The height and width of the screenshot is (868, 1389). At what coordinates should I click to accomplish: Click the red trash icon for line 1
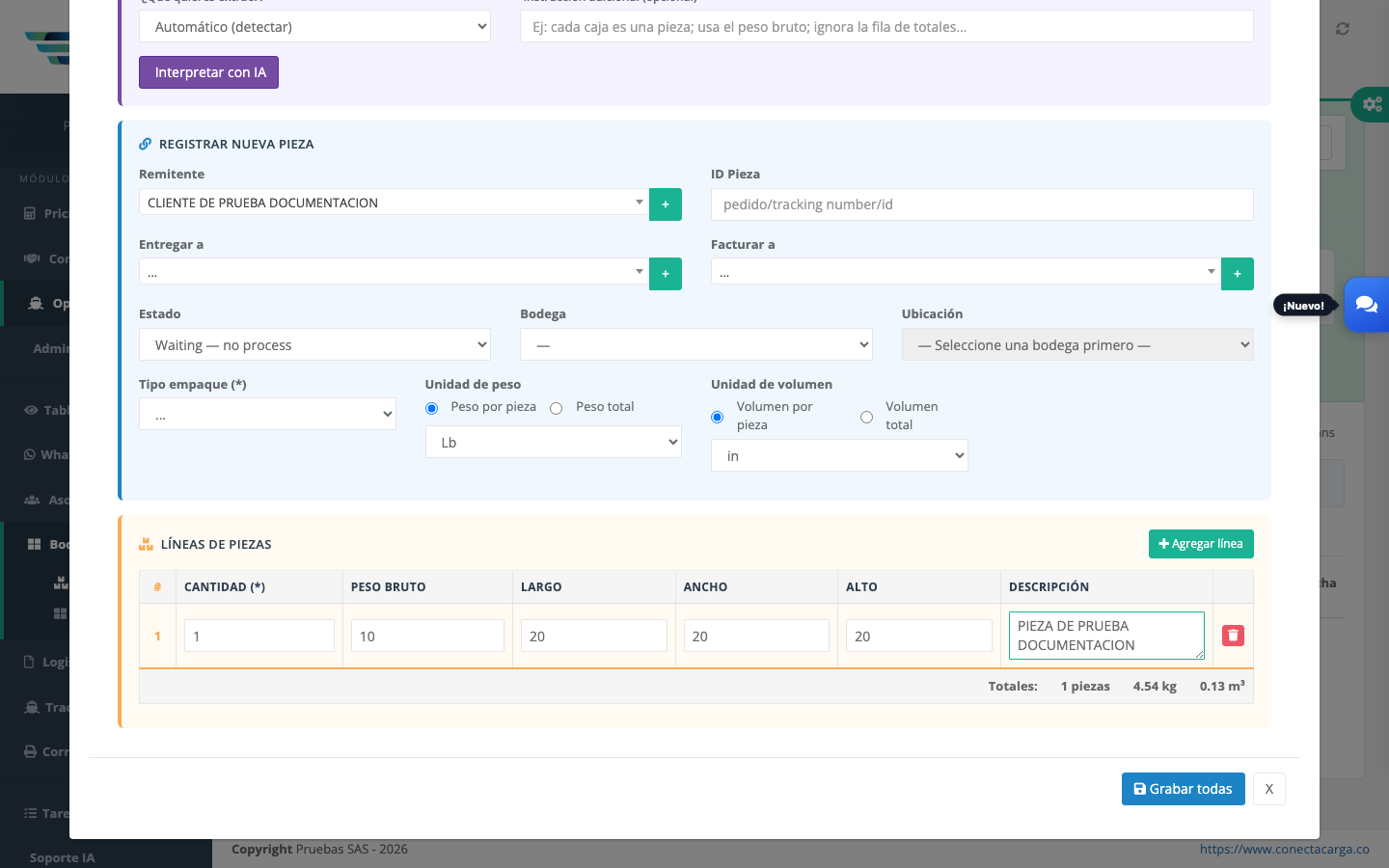(x=1233, y=636)
